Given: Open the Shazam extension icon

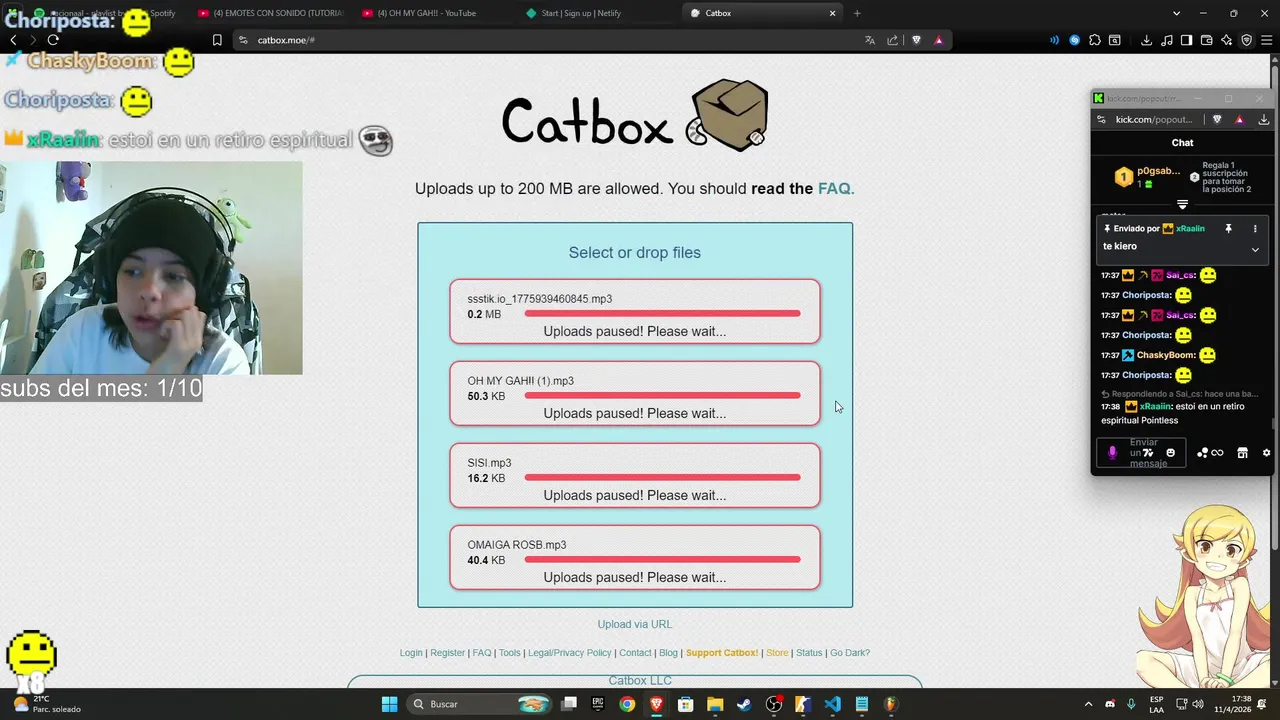Looking at the screenshot, I should click(1075, 40).
